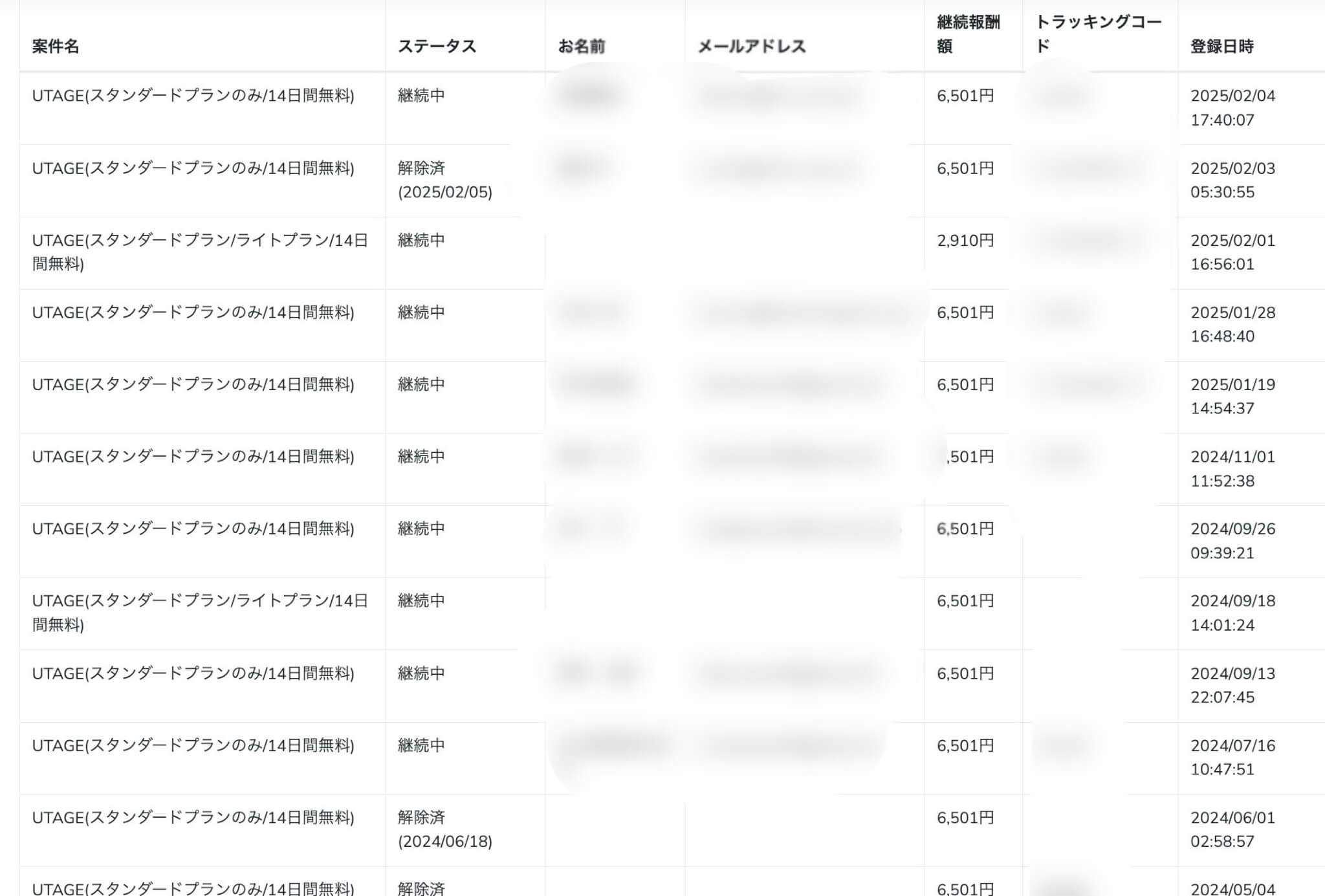Click the UTAGE 案件名 in the 2025/02/03 row
The height and width of the screenshot is (896, 1325).
[x=193, y=168]
